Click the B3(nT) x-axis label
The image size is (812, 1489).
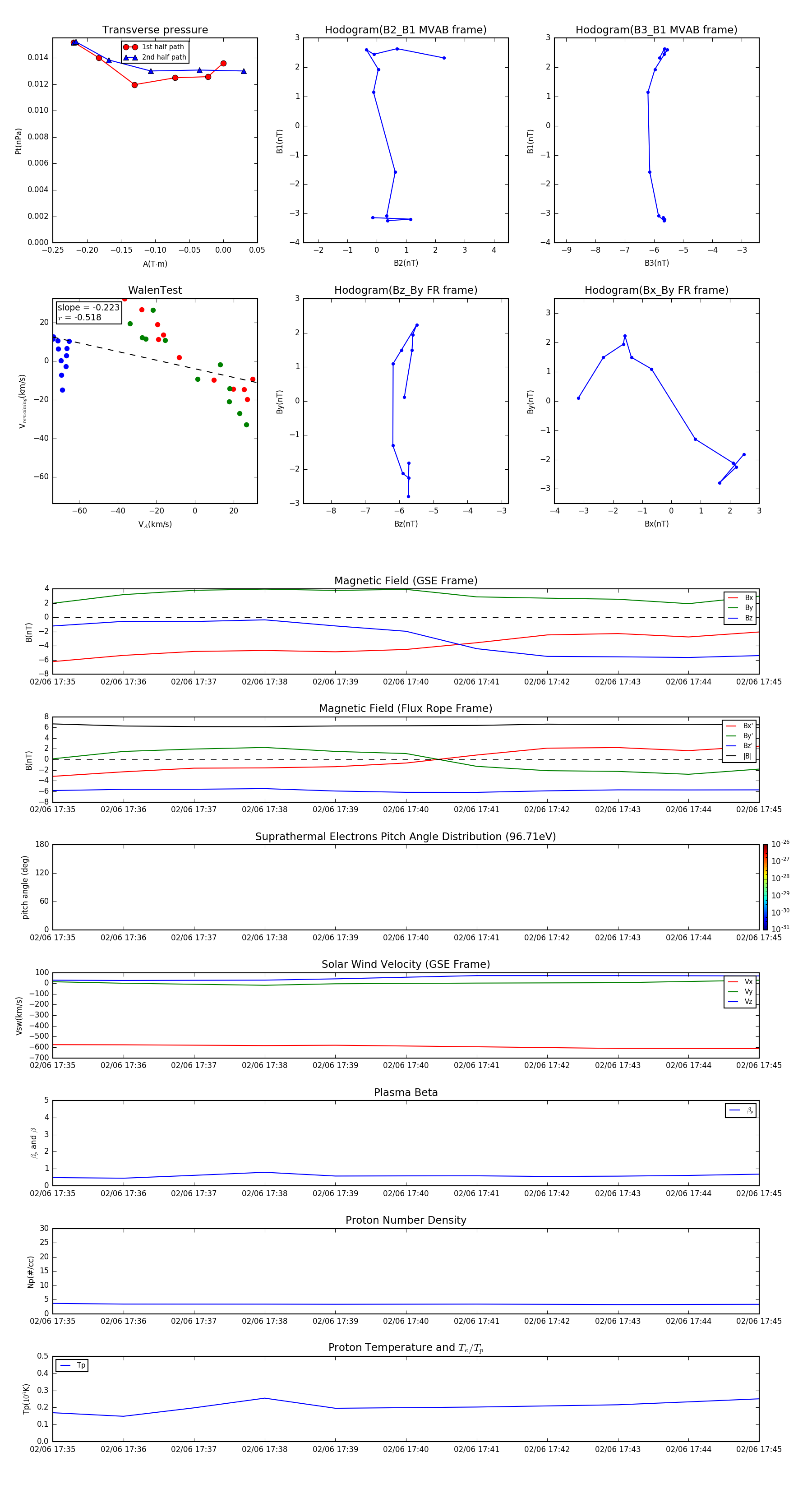pos(656,263)
